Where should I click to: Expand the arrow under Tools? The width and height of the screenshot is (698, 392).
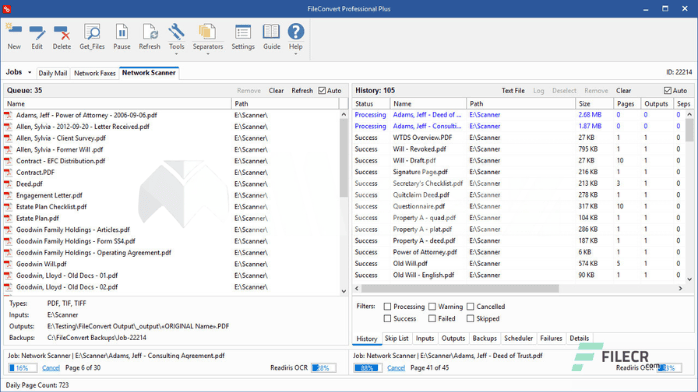pos(176,54)
